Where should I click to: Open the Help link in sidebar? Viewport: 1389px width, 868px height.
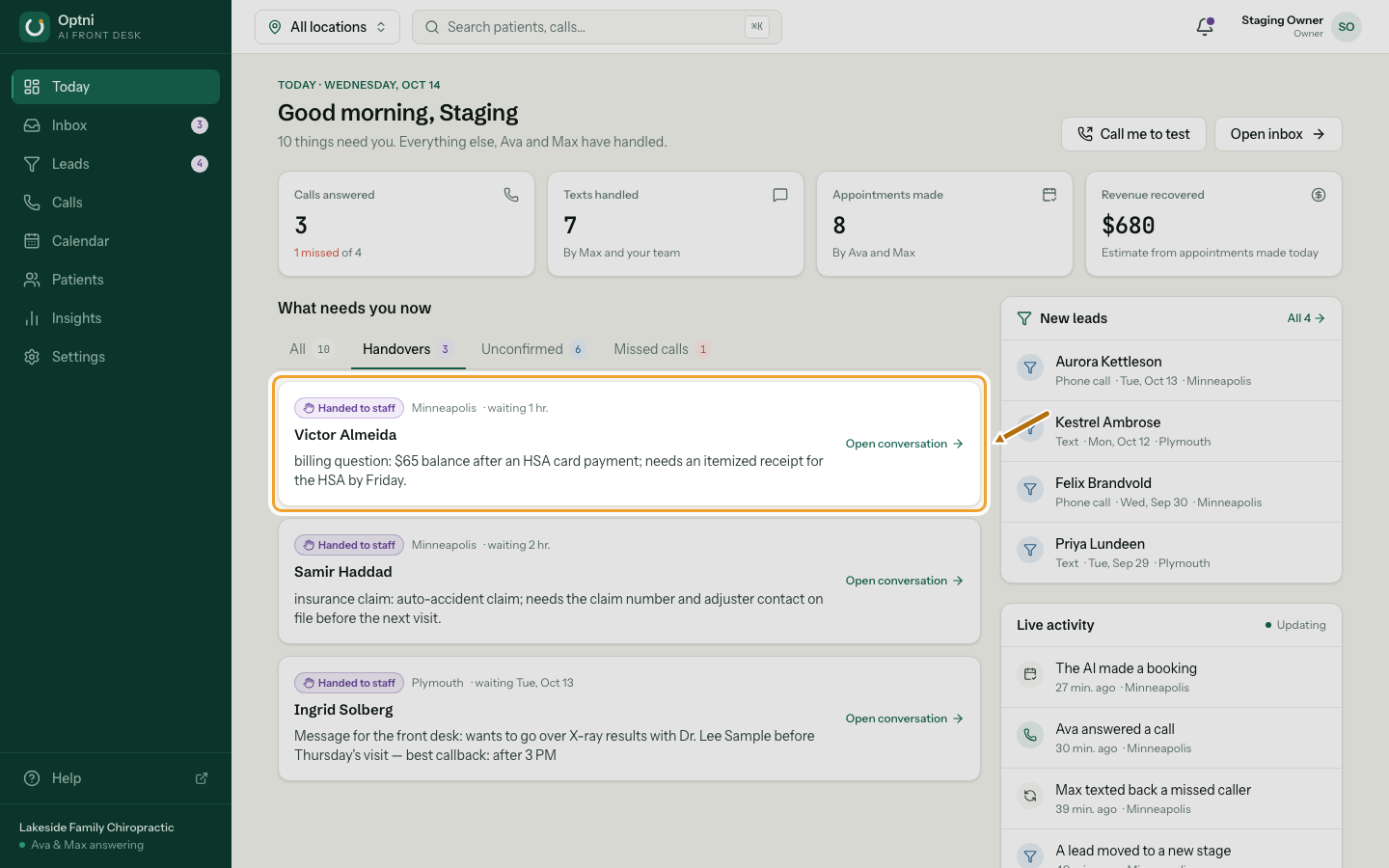pos(116,778)
